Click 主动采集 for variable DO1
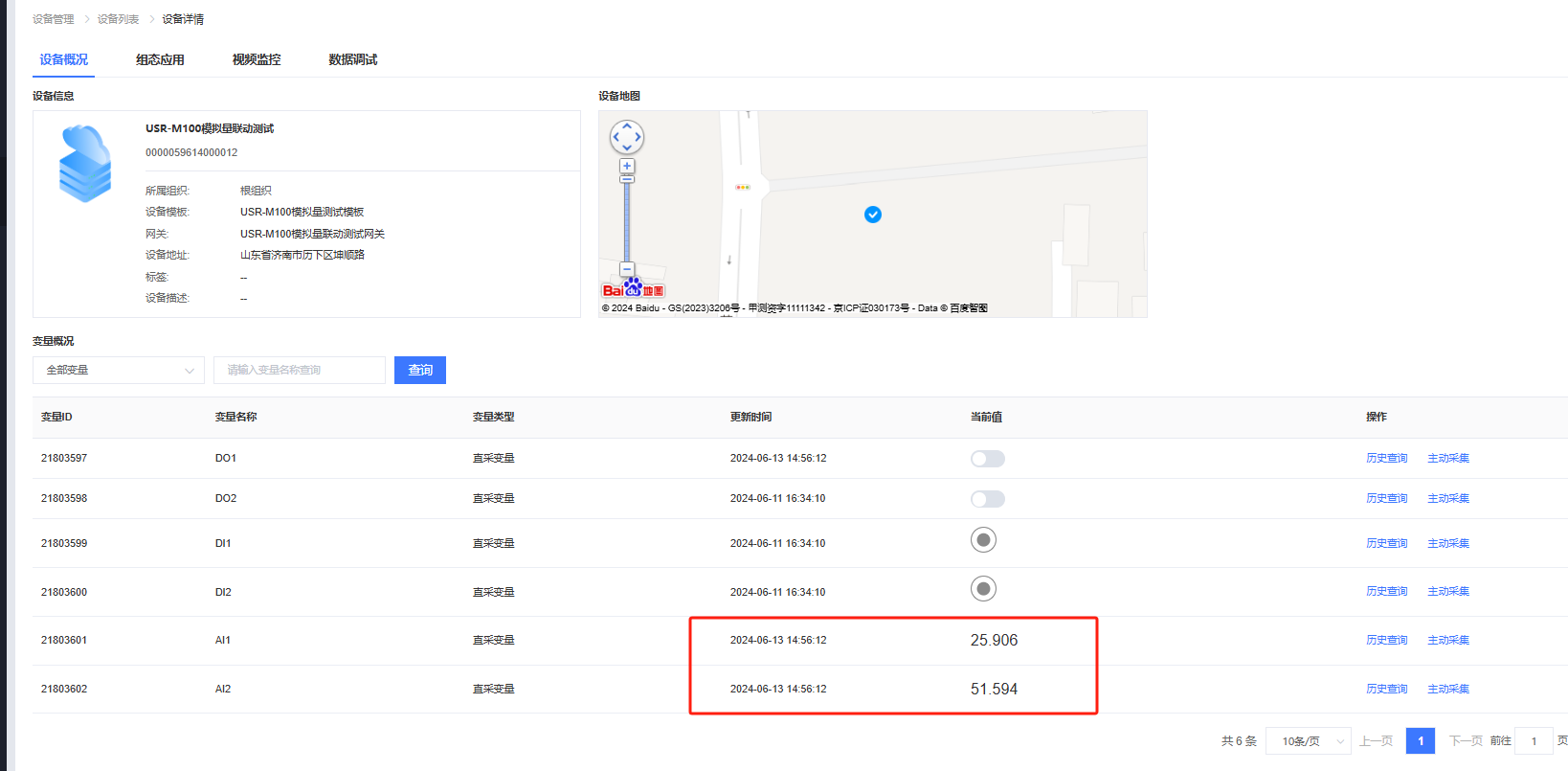This screenshot has height=771, width=1568. [1447, 459]
